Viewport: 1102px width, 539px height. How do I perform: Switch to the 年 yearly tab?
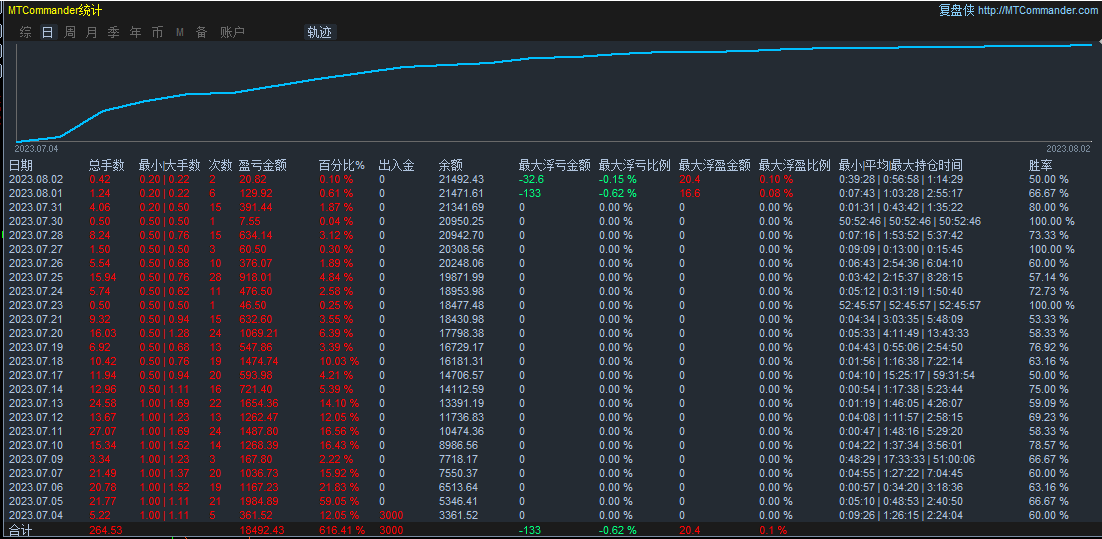coord(135,32)
